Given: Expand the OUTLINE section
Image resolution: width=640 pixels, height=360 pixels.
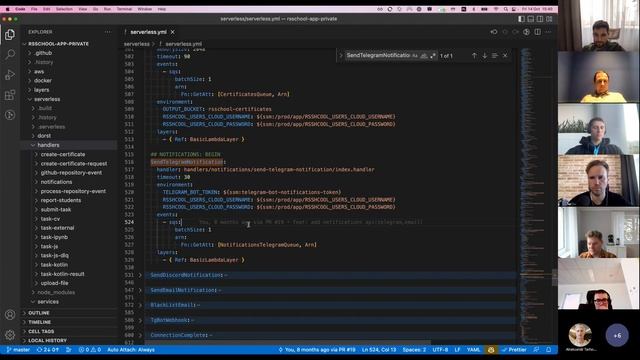Looking at the screenshot, I should click(39, 313).
